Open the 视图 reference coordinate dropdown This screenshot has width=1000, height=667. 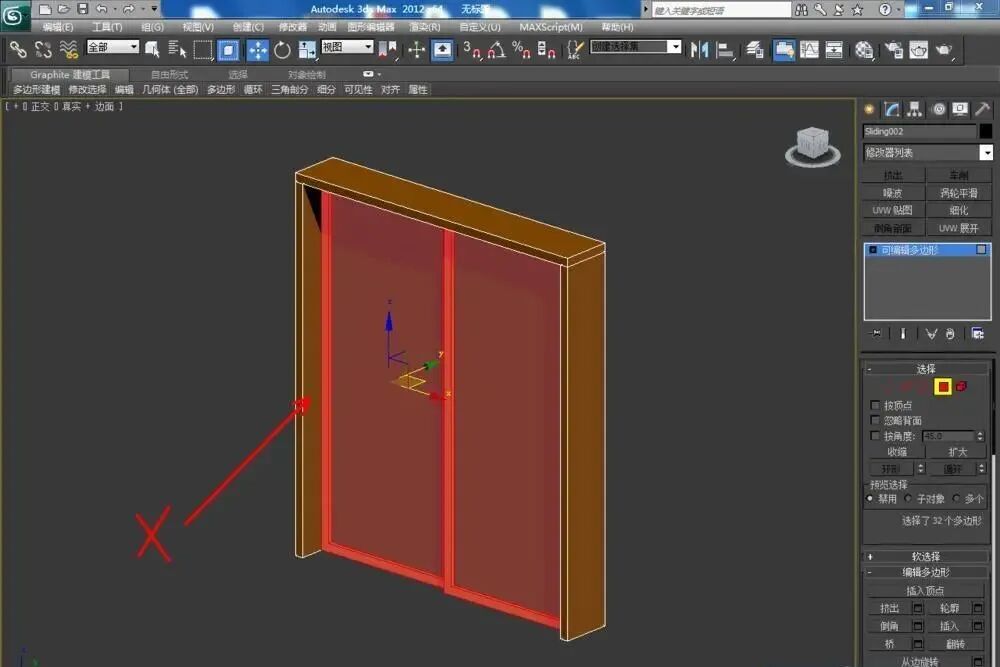tap(347, 47)
